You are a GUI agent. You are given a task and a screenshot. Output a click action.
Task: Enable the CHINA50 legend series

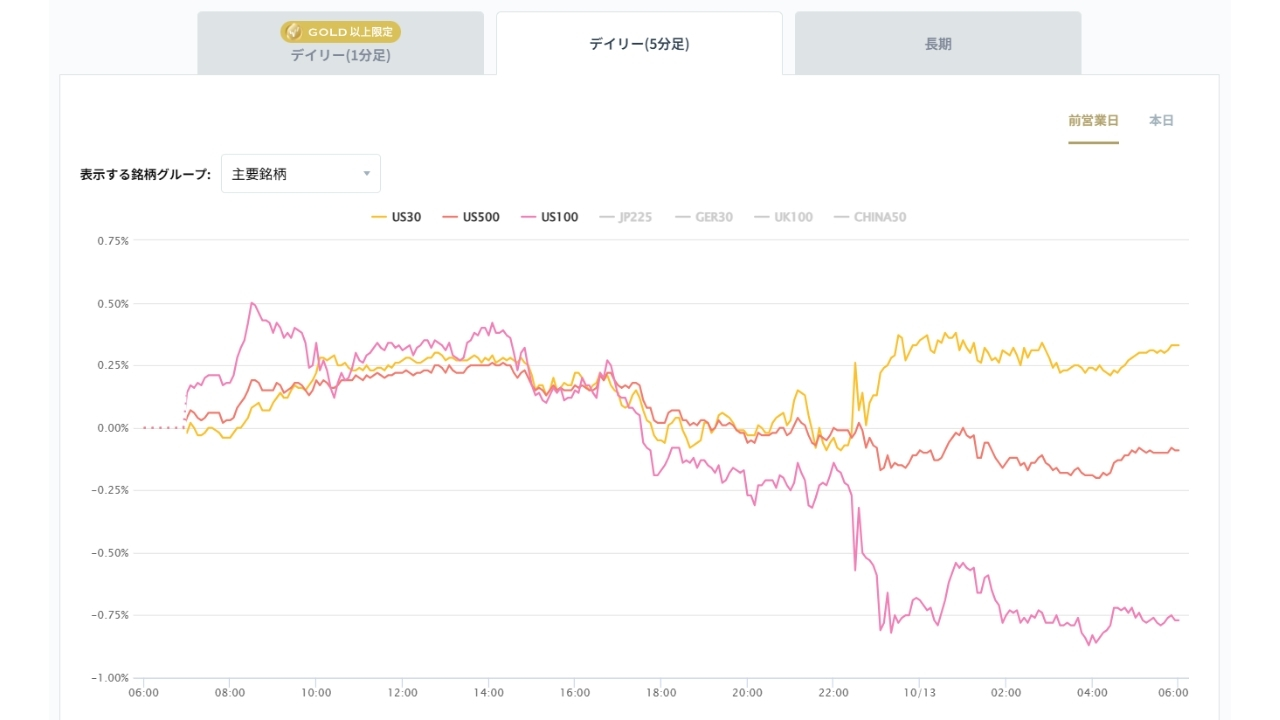click(x=870, y=217)
